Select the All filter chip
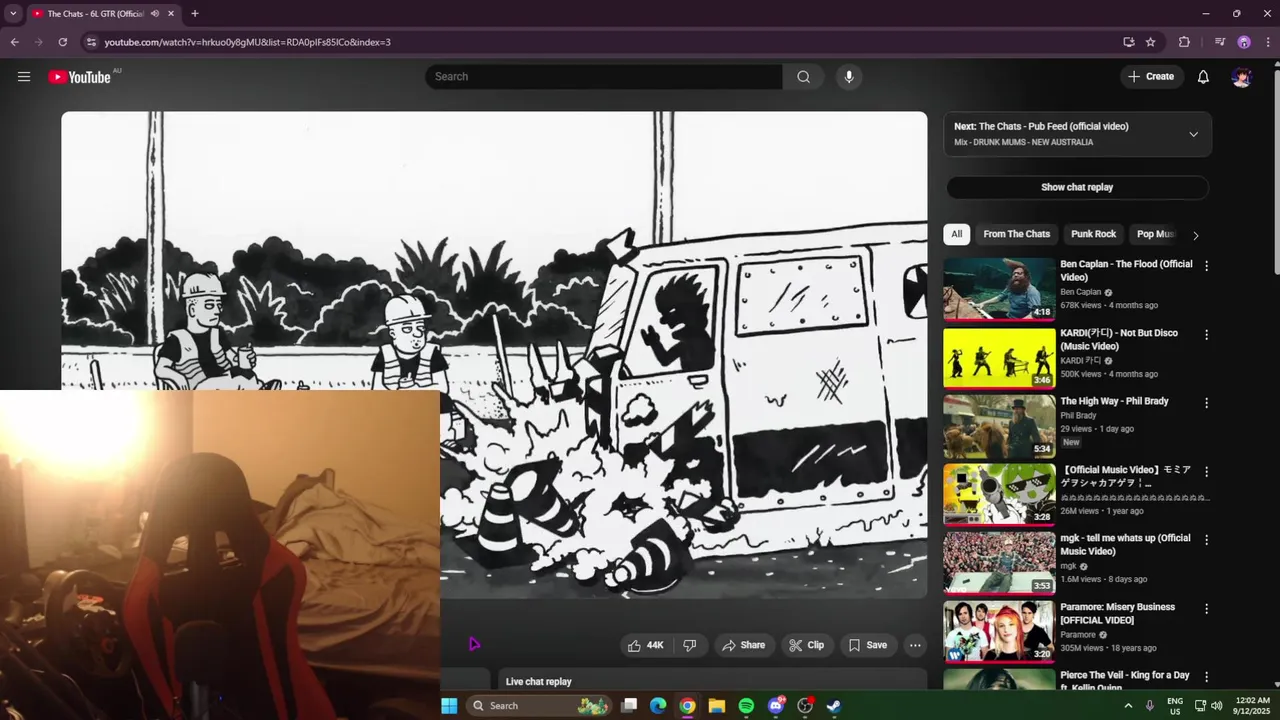 (x=957, y=234)
